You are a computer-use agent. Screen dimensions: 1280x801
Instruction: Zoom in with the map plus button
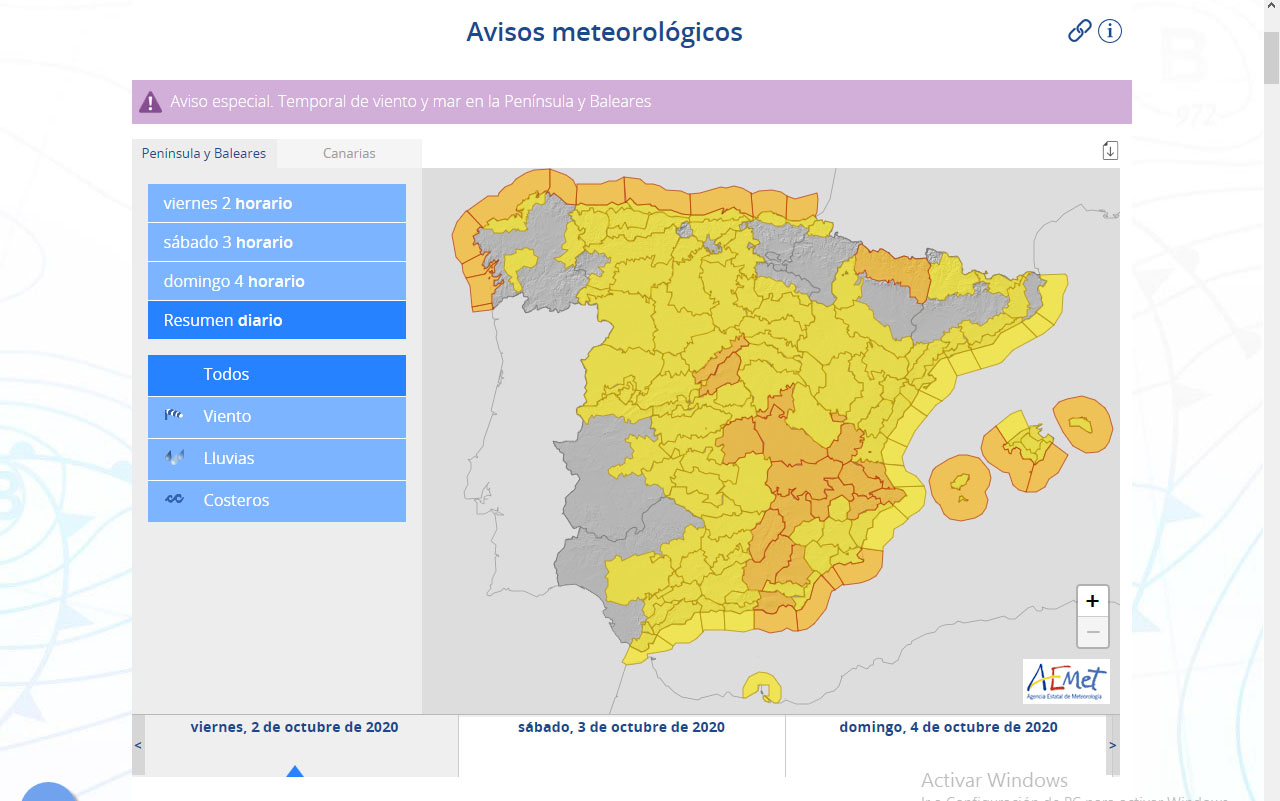1092,601
